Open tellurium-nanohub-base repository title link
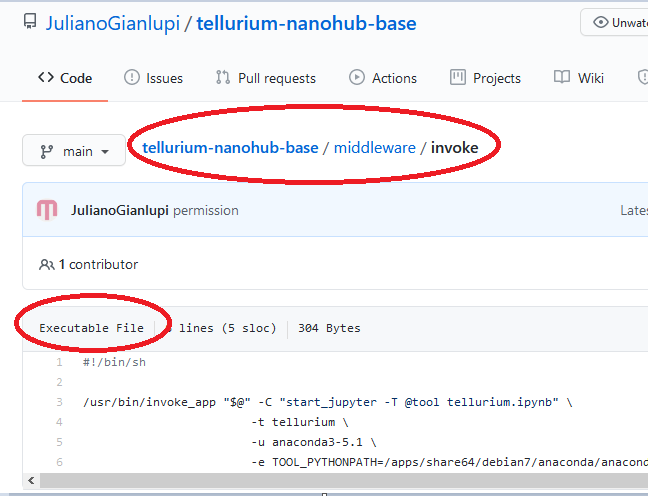The height and width of the screenshot is (496, 648). click(x=306, y=23)
